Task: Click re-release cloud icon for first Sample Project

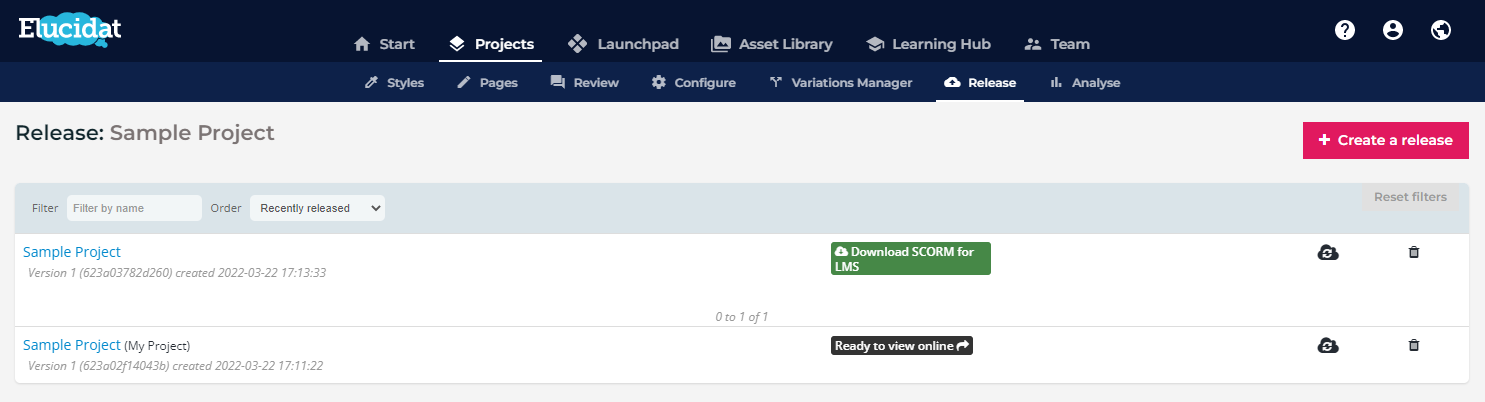Action: 1328,252
